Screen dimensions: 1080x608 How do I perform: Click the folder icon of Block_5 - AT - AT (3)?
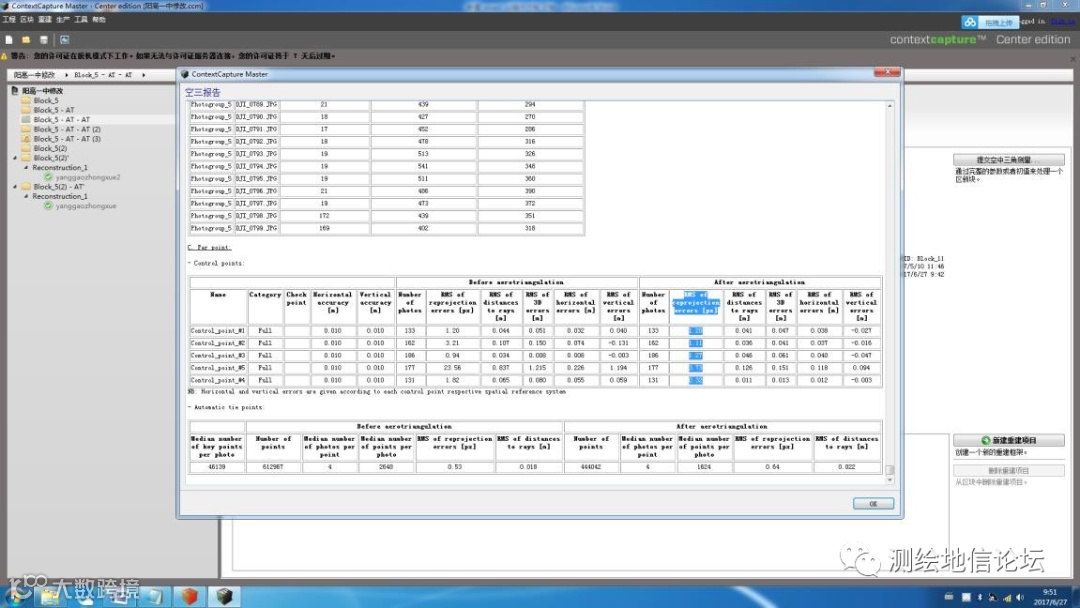click(26, 139)
